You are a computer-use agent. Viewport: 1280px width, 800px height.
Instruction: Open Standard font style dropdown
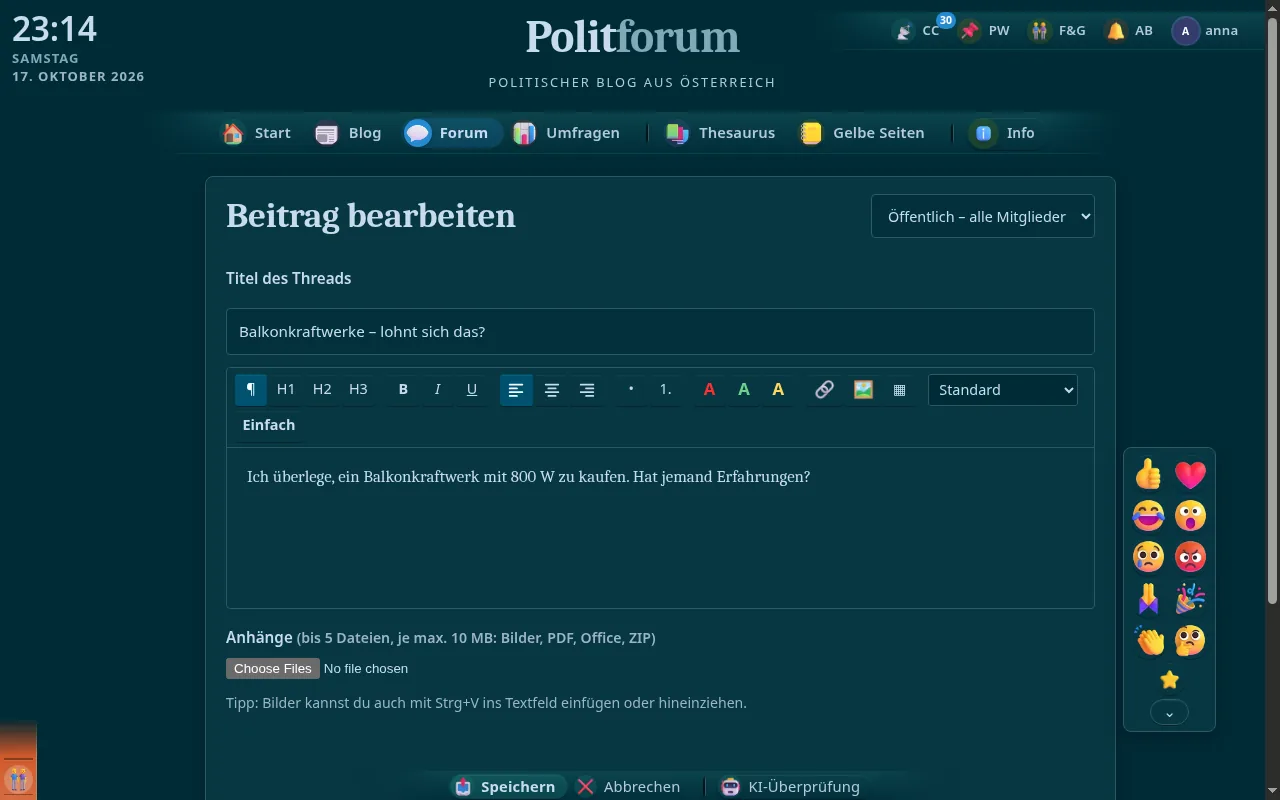[x=1003, y=390]
